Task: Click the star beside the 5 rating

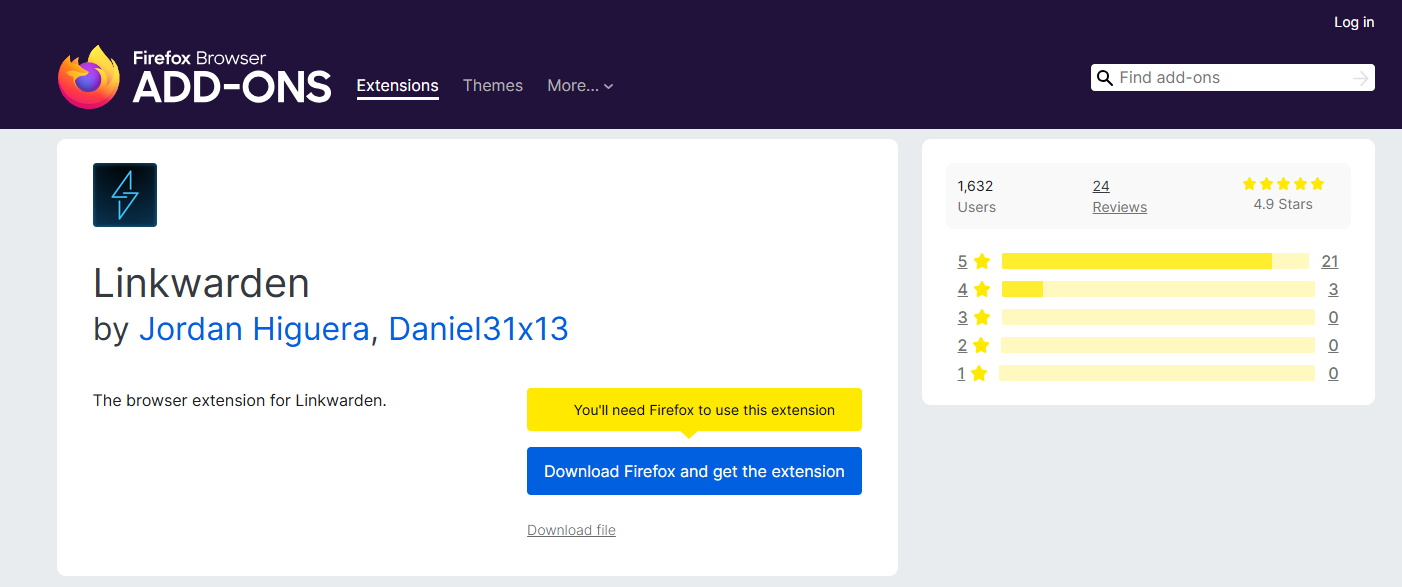Action: pos(982,261)
